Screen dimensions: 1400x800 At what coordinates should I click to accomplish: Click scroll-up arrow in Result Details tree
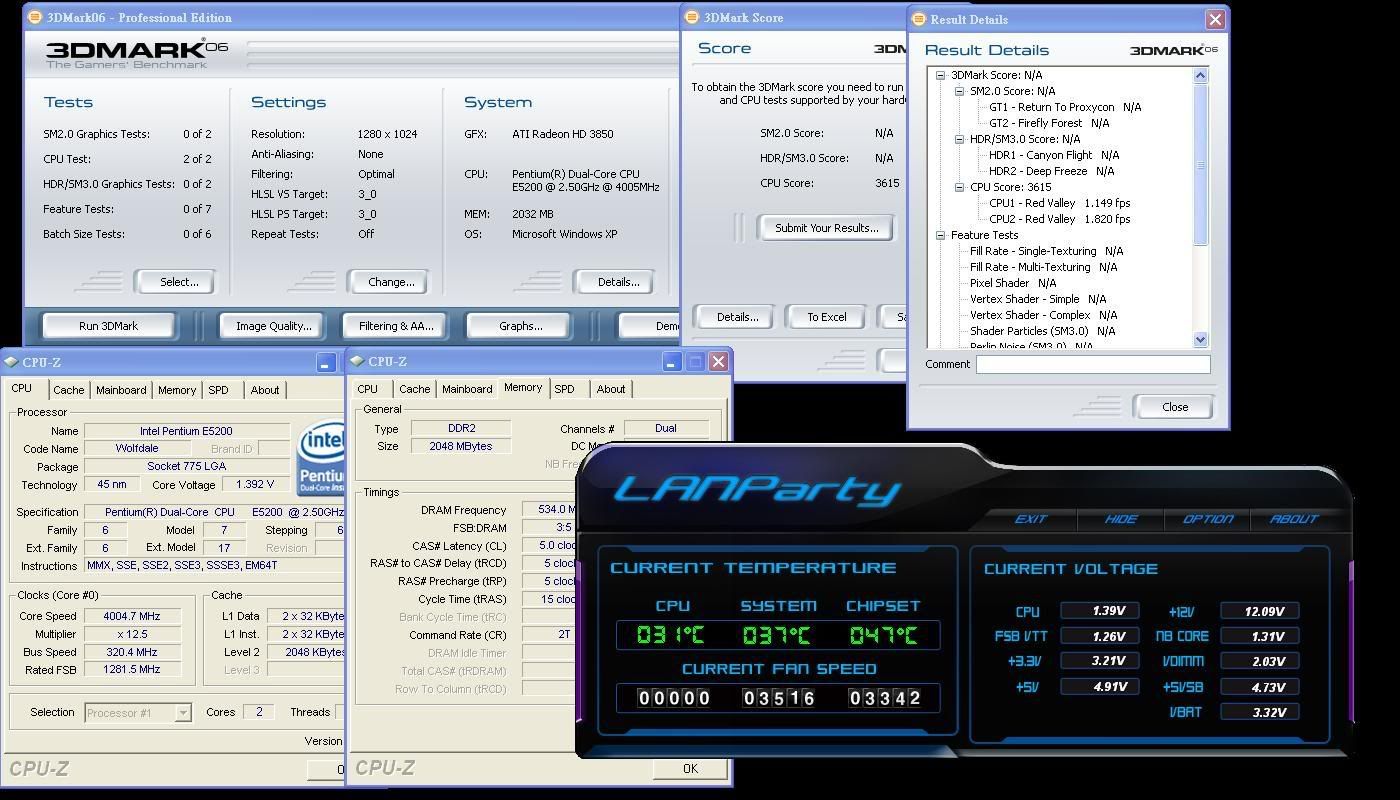tap(1201, 75)
